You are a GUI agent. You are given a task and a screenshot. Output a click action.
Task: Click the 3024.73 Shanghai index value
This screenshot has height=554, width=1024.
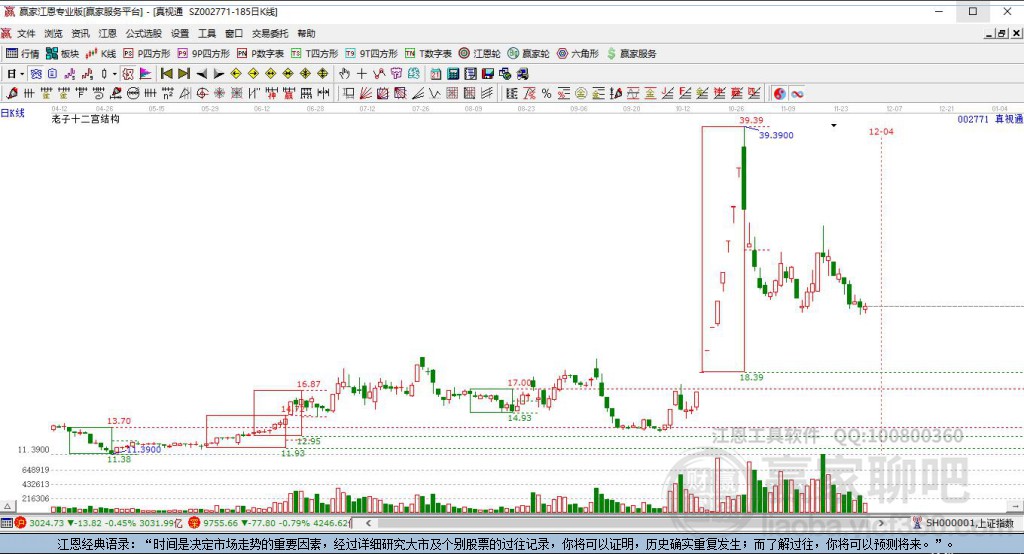click(46, 523)
